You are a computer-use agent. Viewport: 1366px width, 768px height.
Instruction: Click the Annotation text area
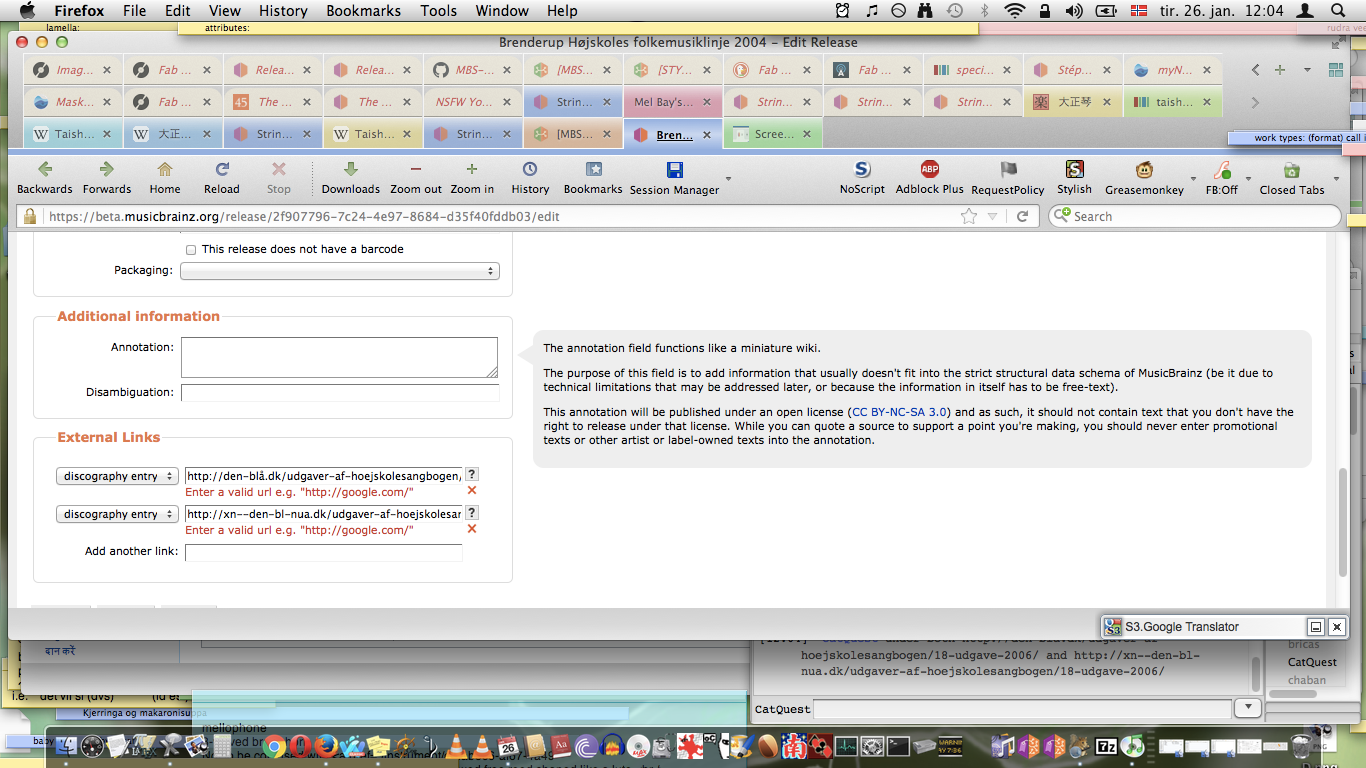[339, 357]
